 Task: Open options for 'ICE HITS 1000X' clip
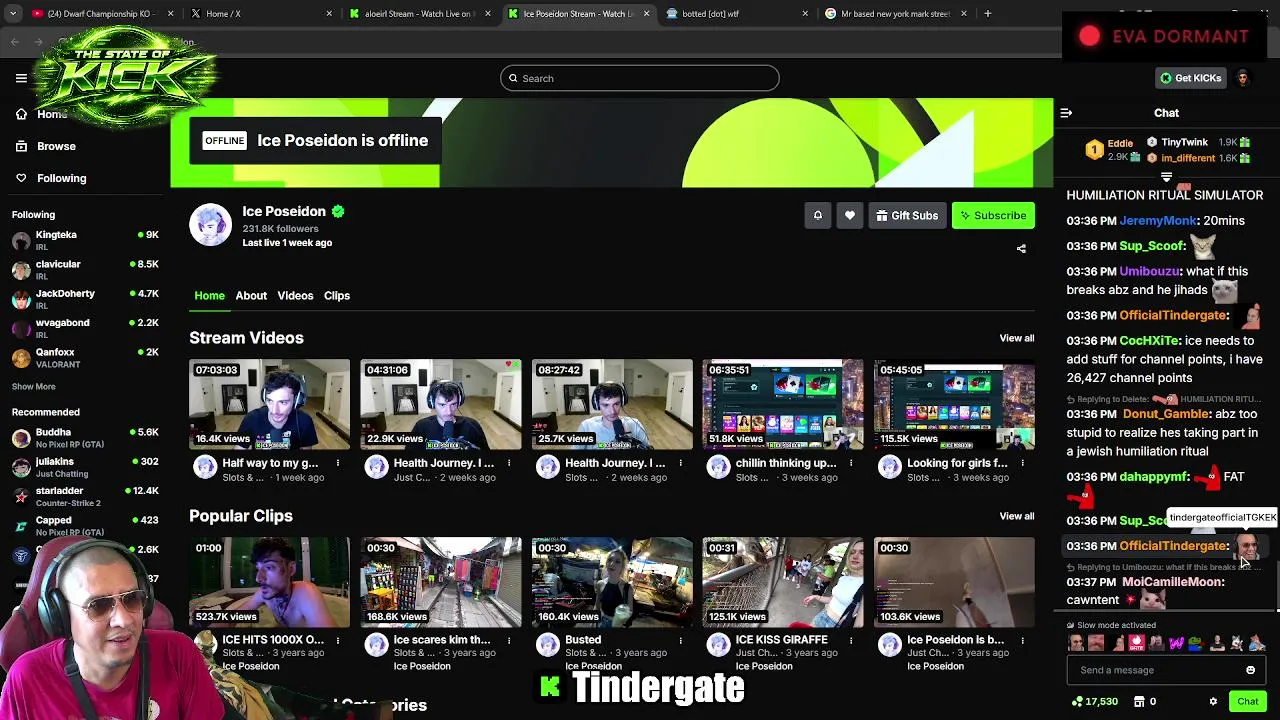coord(337,640)
